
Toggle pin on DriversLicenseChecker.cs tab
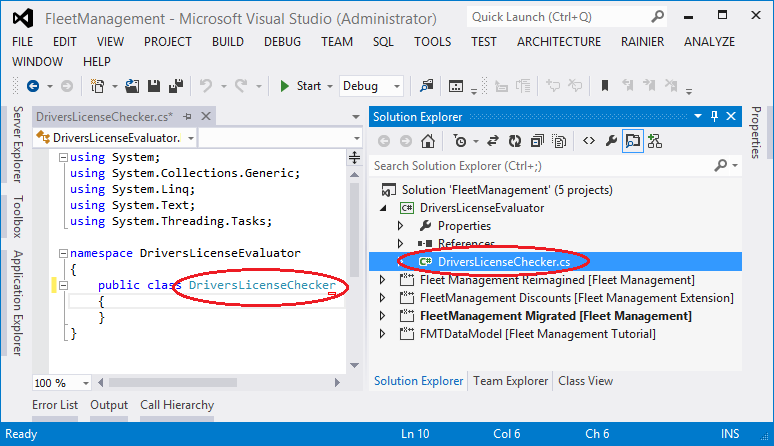186,117
